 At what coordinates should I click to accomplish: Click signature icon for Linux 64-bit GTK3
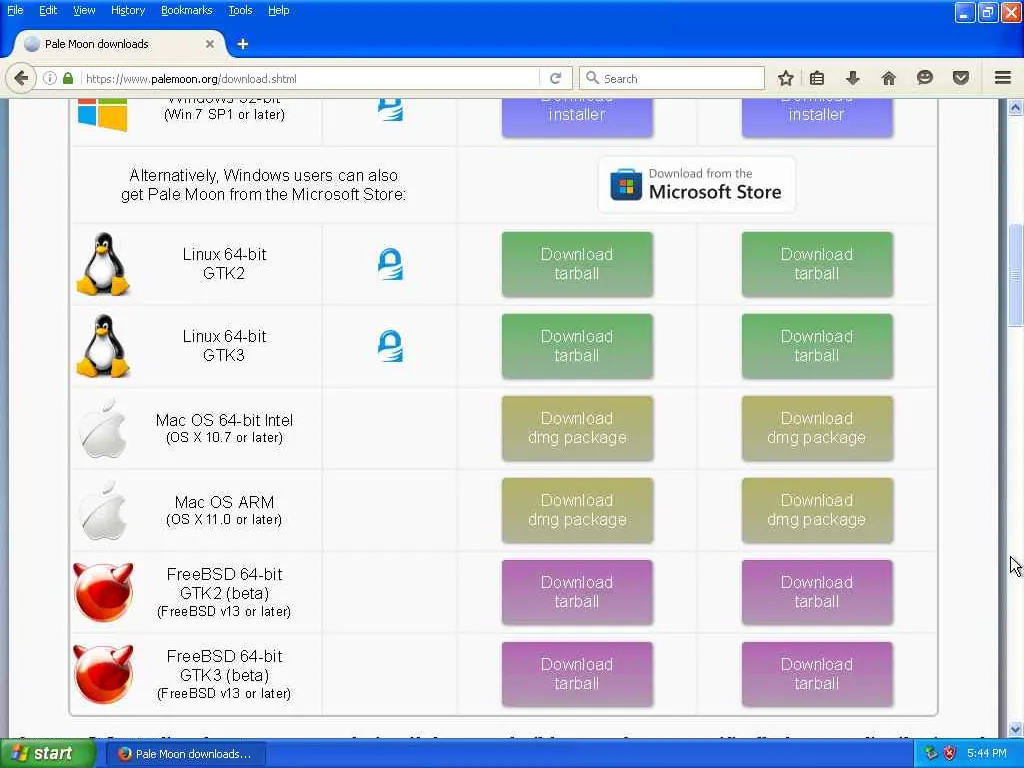pyautogui.click(x=391, y=346)
